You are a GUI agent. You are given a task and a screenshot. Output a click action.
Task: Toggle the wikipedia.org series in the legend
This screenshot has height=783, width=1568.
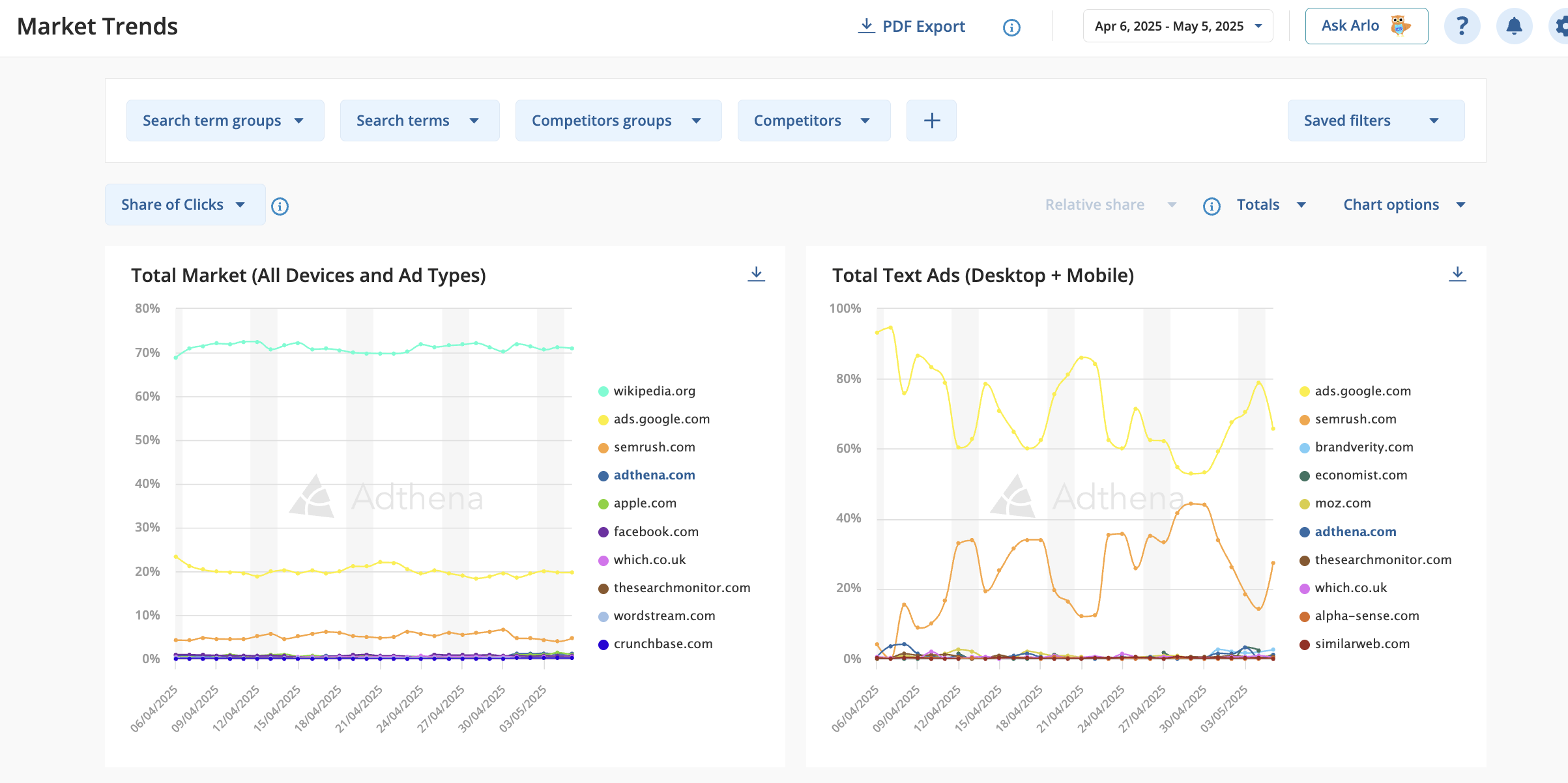click(x=646, y=391)
